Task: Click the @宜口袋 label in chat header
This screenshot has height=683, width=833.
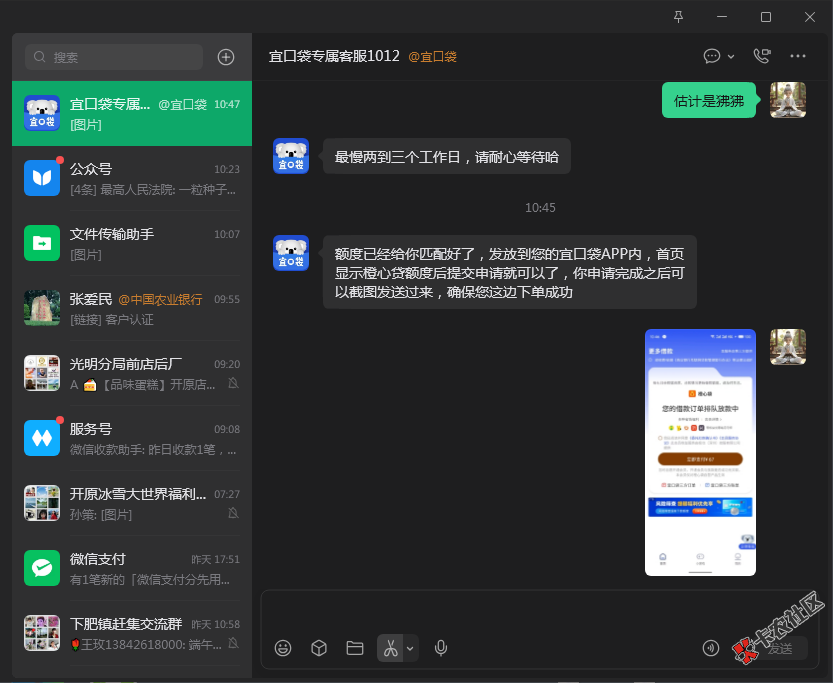Action: click(x=432, y=57)
